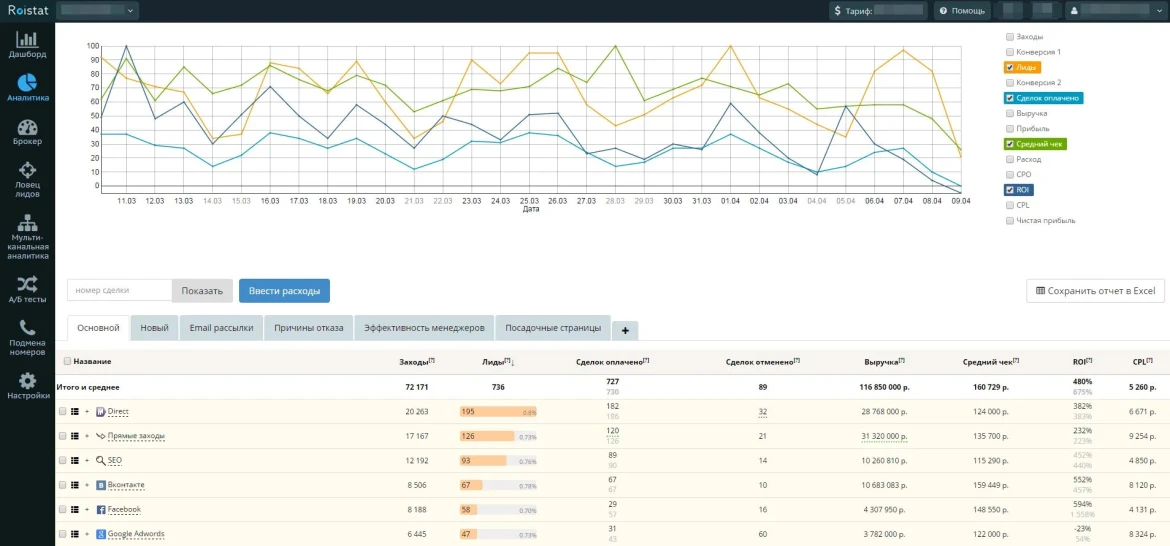Open the project dropdown beside the Roistat logo
This screenshot has height=546, width=1170.
[98, 11]
